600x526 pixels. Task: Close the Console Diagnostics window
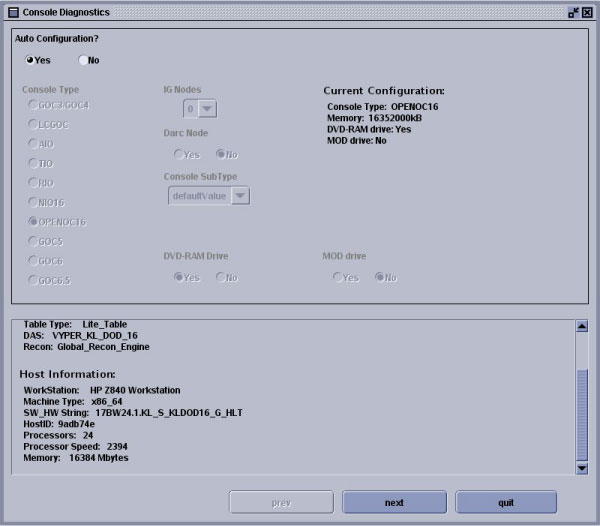click(x=588, y=12)
